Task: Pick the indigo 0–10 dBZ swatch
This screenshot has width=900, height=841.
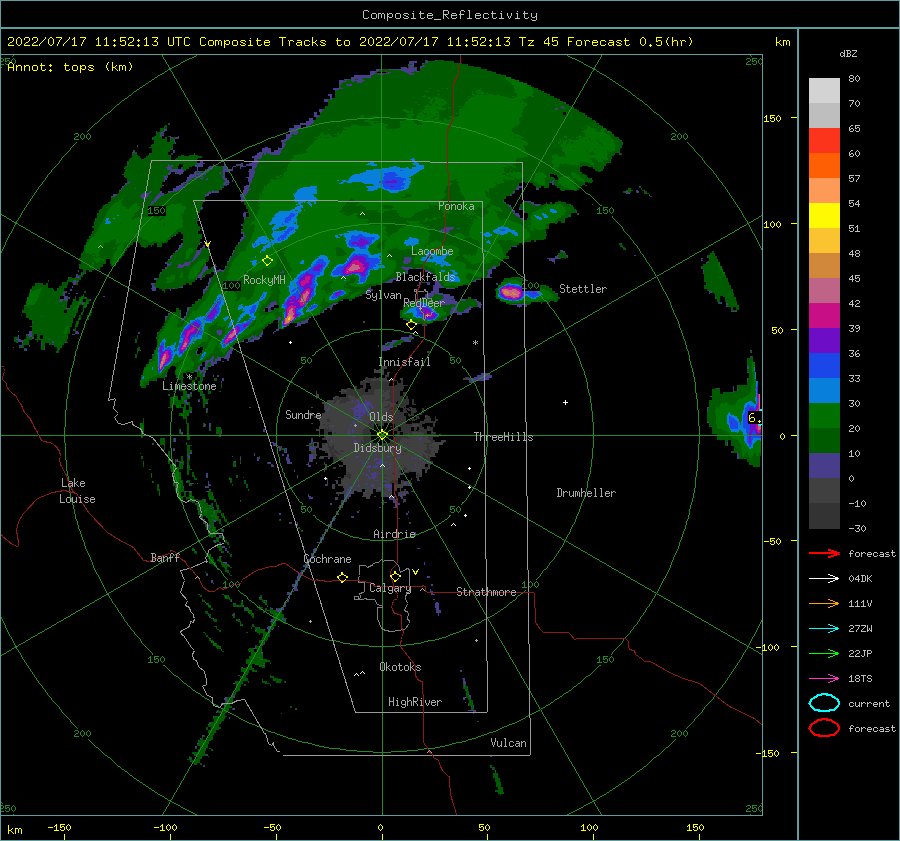Action: click(824, 466)
